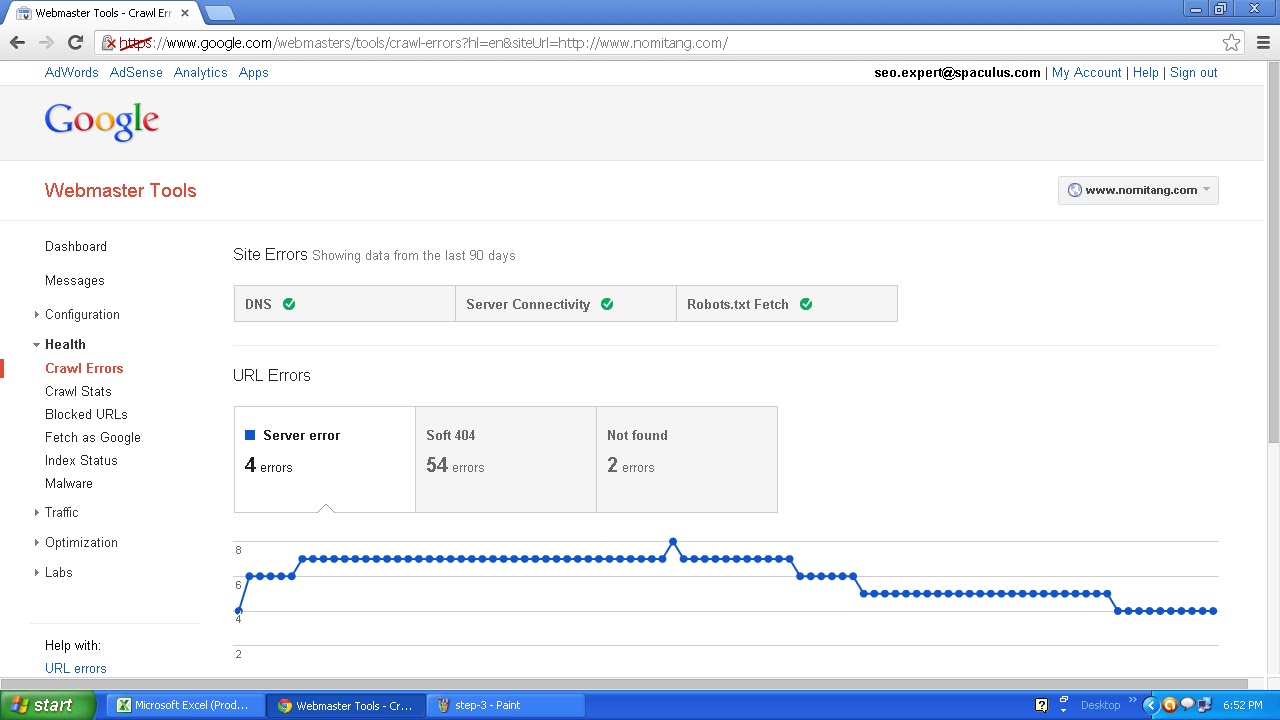The height and width of the screenshot is (720, 1280).
Task: Click the taskbar help question icon
Action: (x=1041, y=705)
